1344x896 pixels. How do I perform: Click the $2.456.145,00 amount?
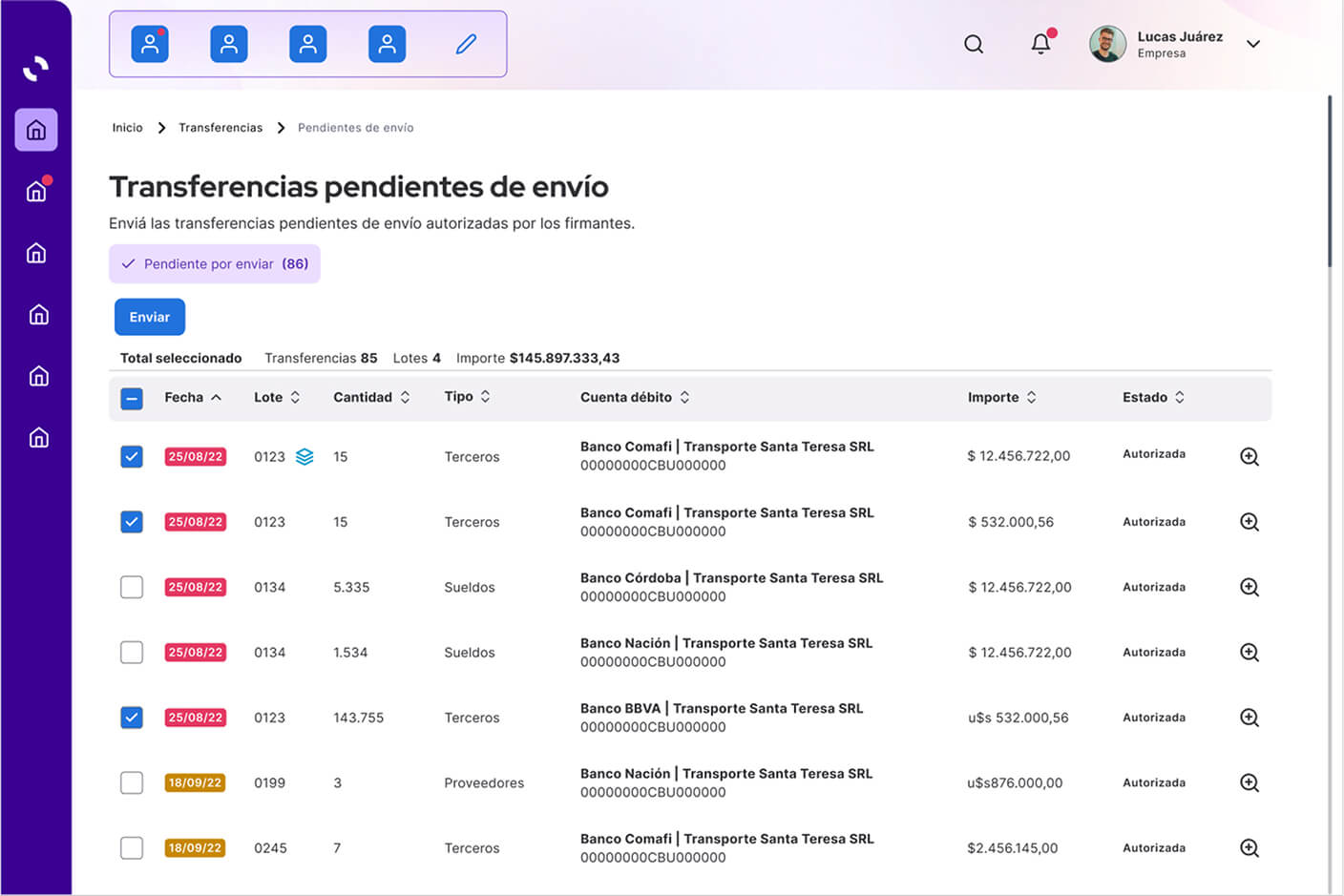coord(1013,847)
